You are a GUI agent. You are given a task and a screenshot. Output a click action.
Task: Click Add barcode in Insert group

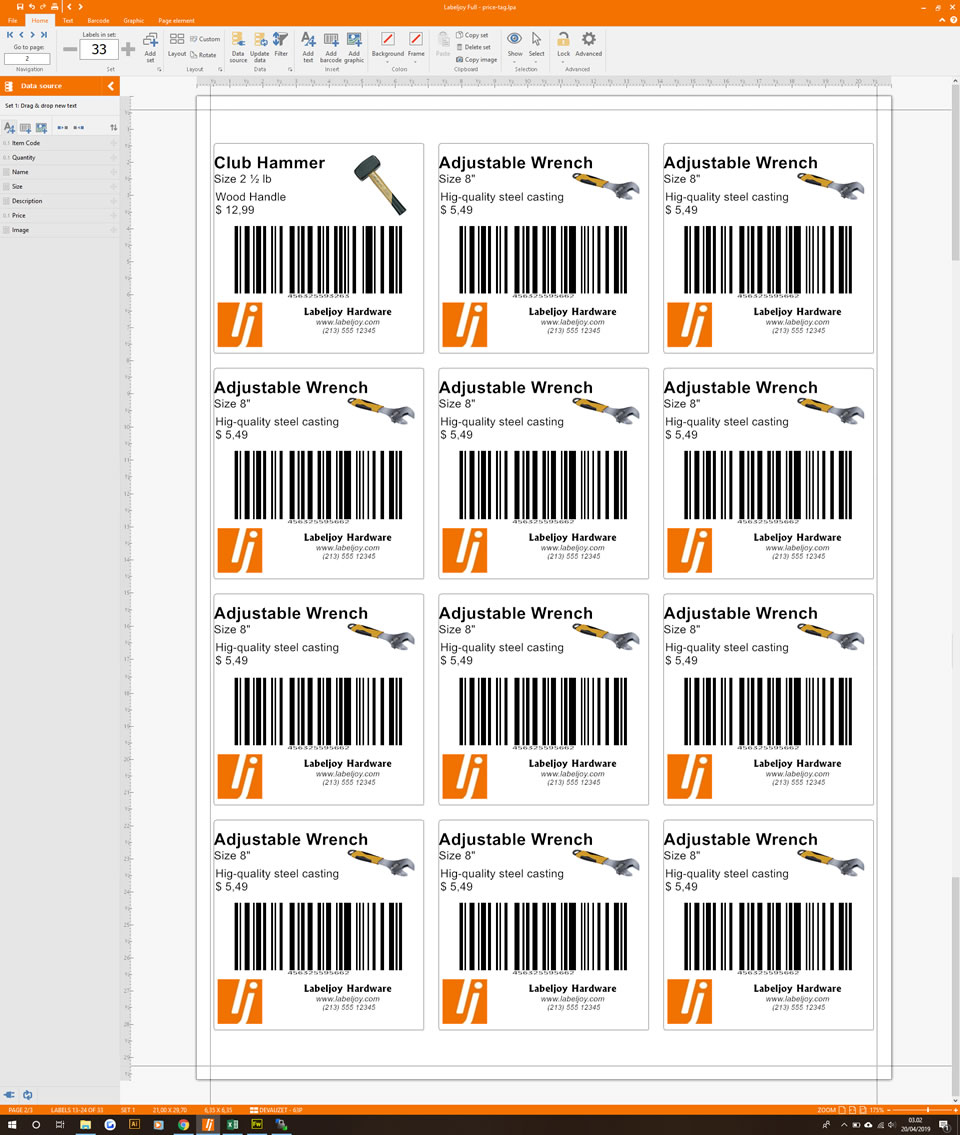[x=331, y=45]
